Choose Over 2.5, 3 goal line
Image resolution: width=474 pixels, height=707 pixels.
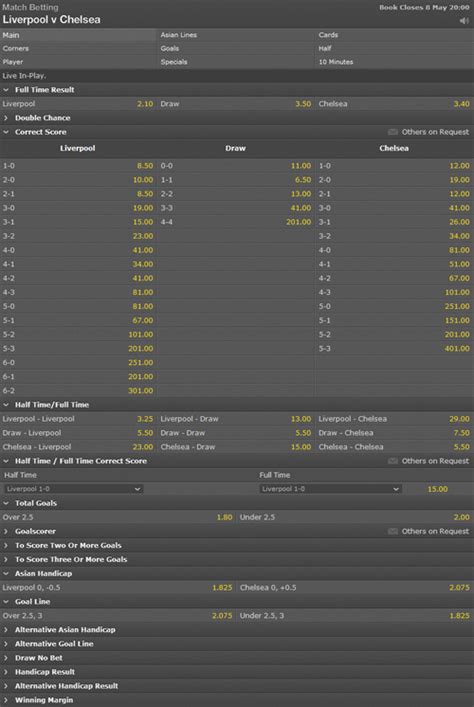[x=118, y=616]
